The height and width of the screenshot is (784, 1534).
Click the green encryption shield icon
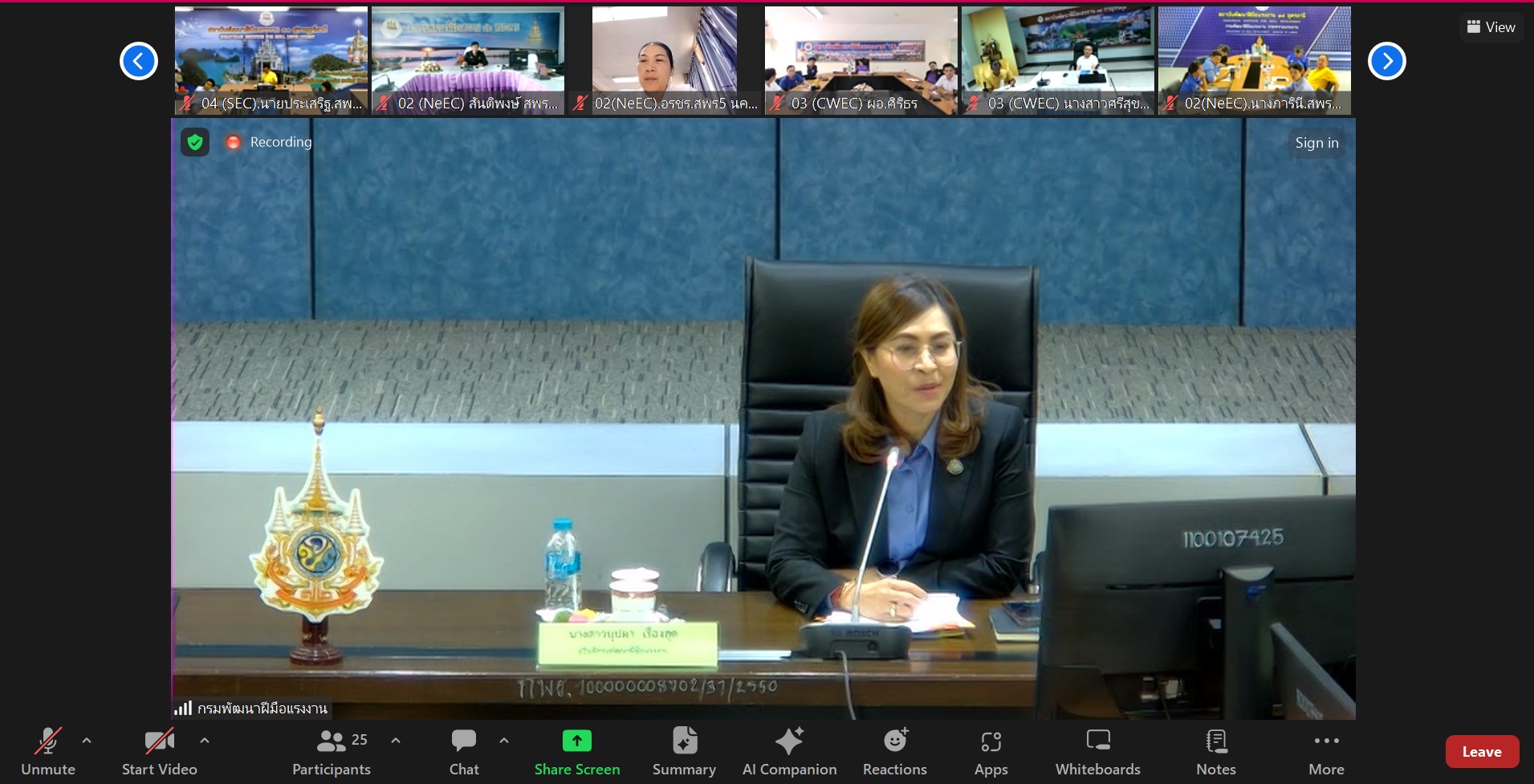coord(195,142)
